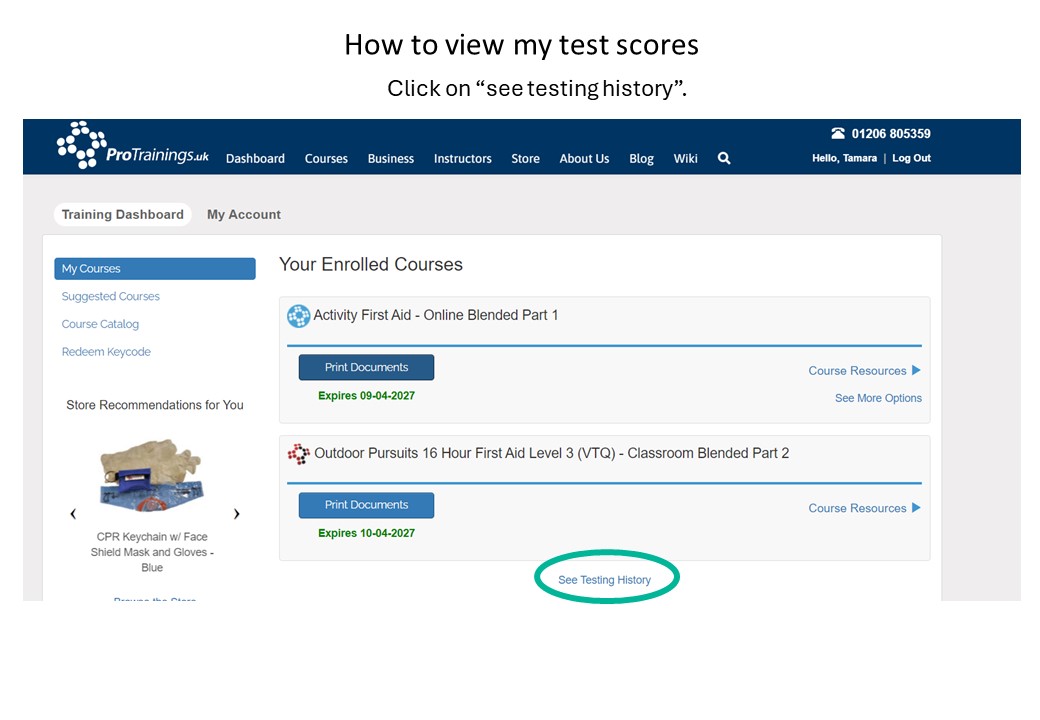Click the Activity First Aid course icon
1040x720 pixels.
(x=298, y=316)
